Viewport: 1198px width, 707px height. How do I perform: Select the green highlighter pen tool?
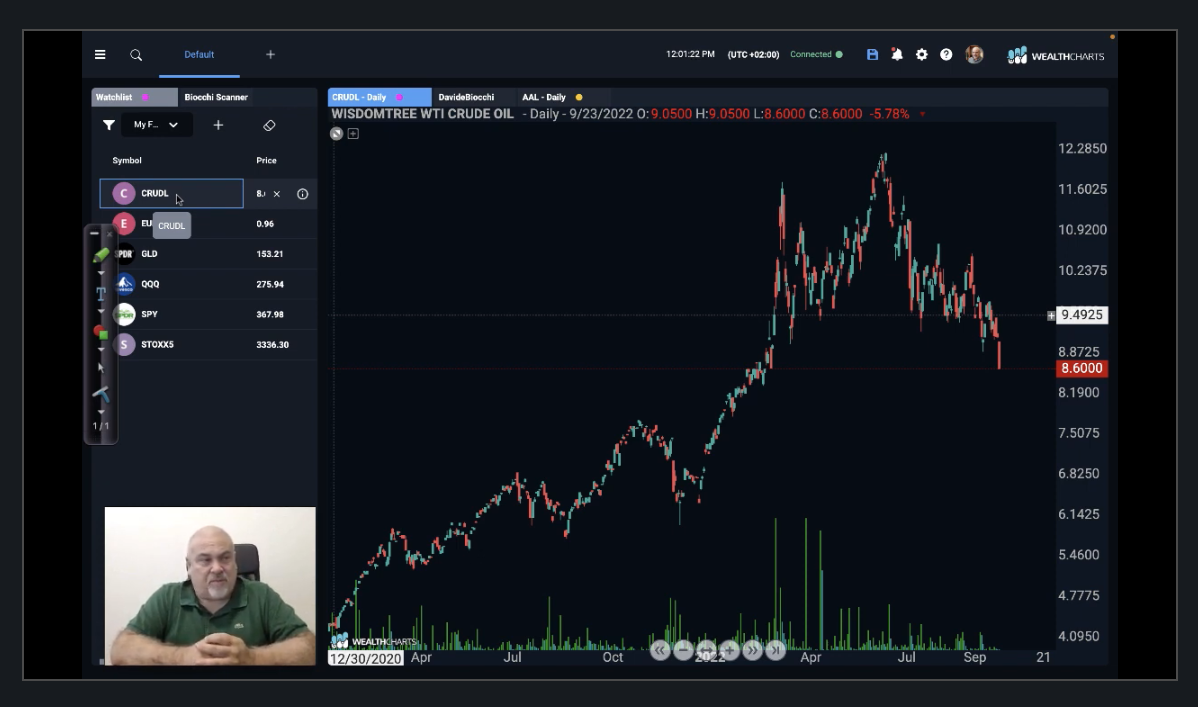click(x=101, y=255)
